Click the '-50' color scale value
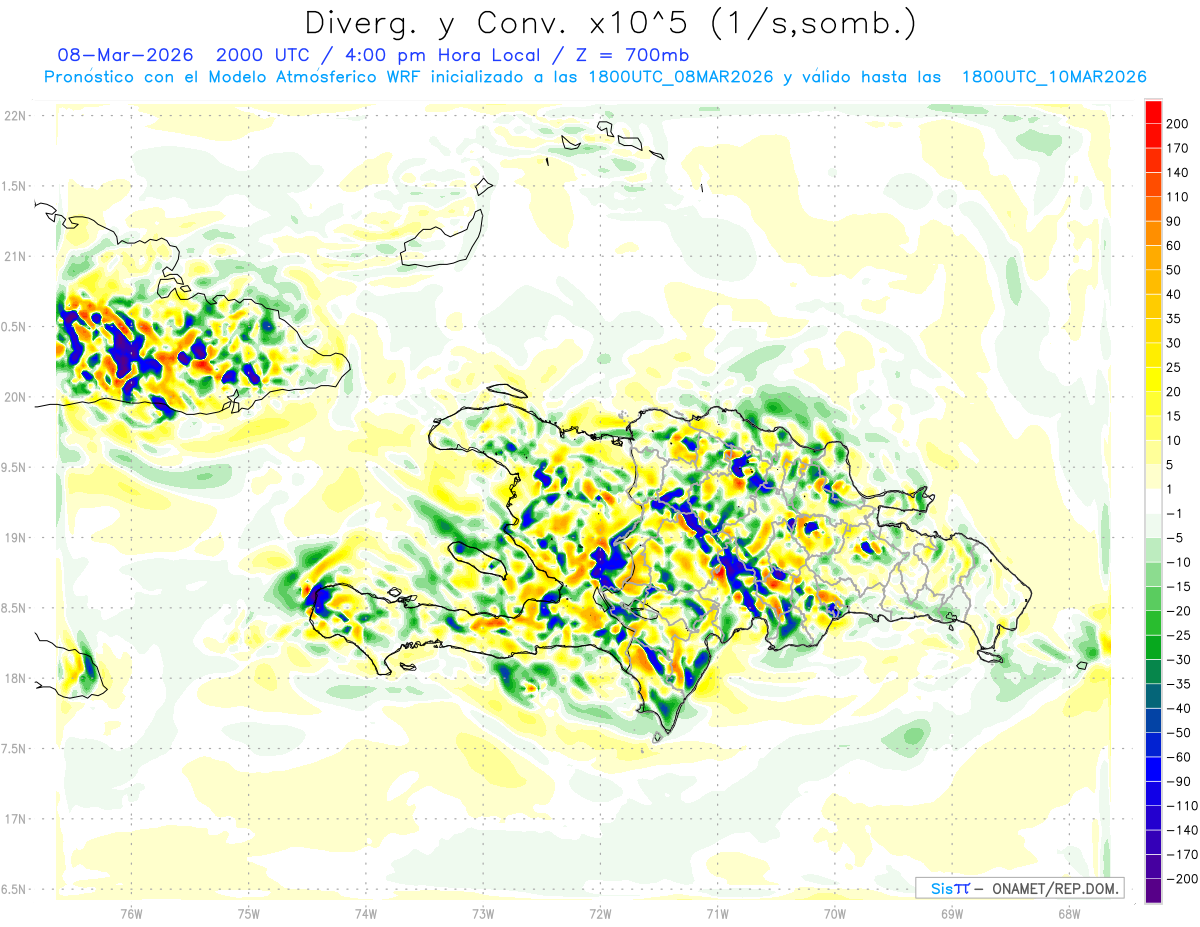The width and height of the screenshot is (1200, 927). point(1177,733)
